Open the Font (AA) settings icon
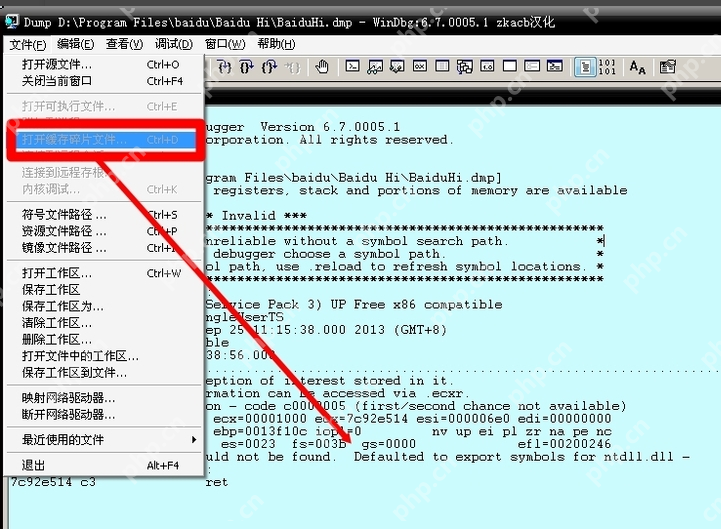The image size is (721, 529). tap(637, 67)
